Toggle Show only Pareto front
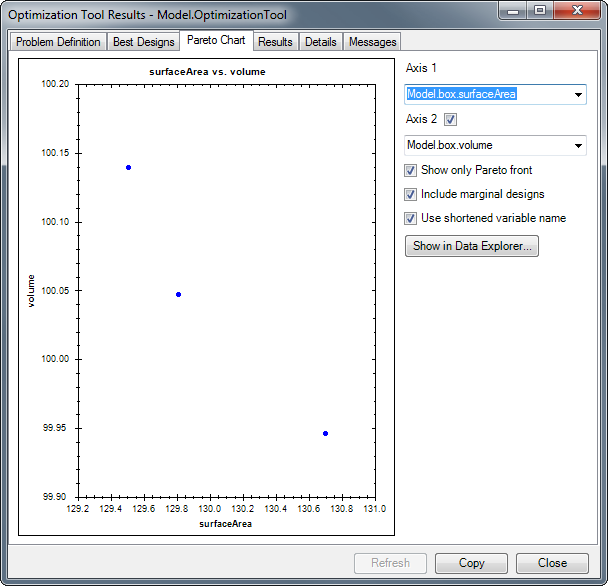The height and width of the screenshot is (586, 608). pyautogui.click(x=411, y=171)
